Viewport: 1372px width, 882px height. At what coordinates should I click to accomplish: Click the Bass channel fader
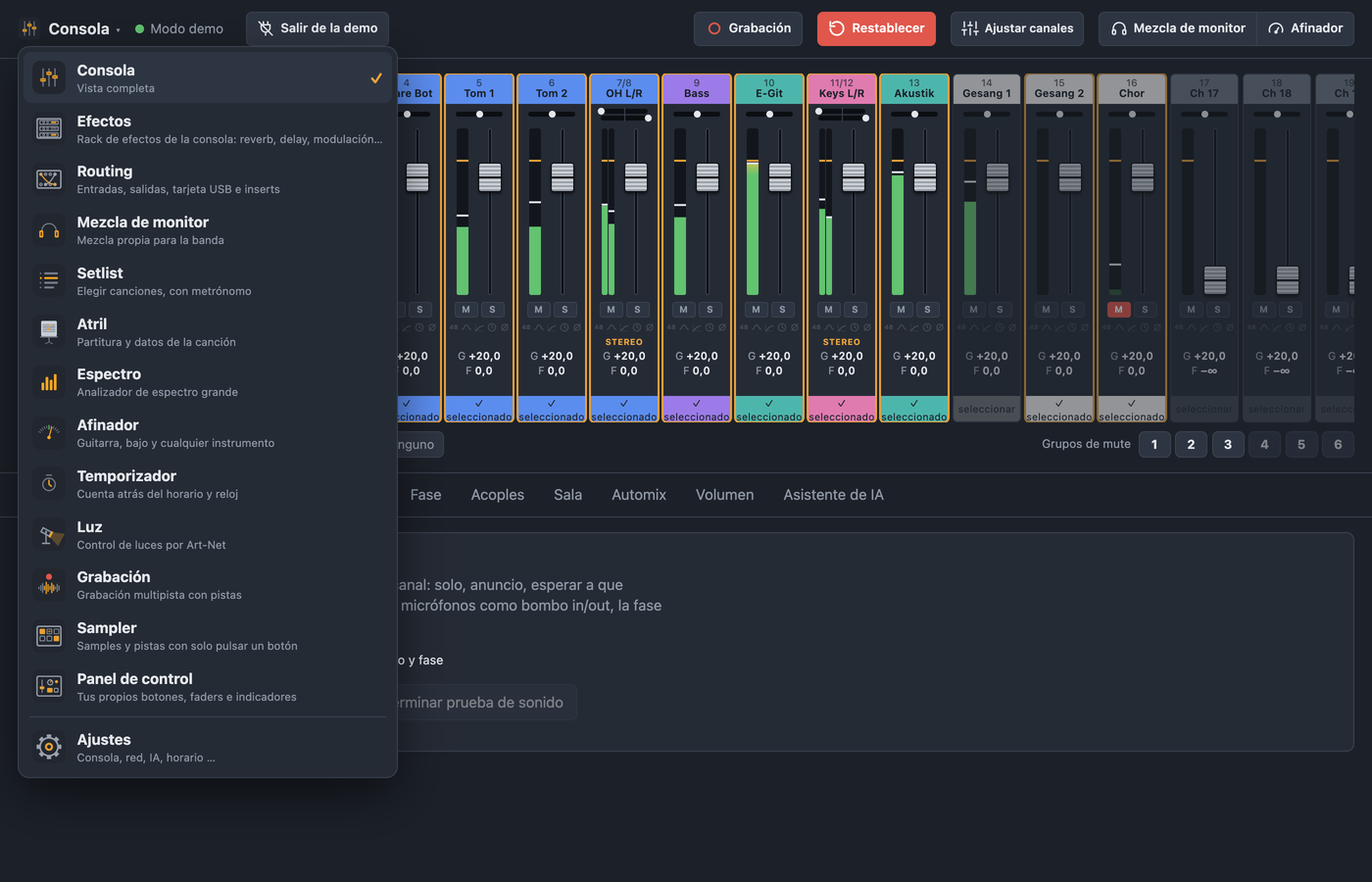coord(708,177)
